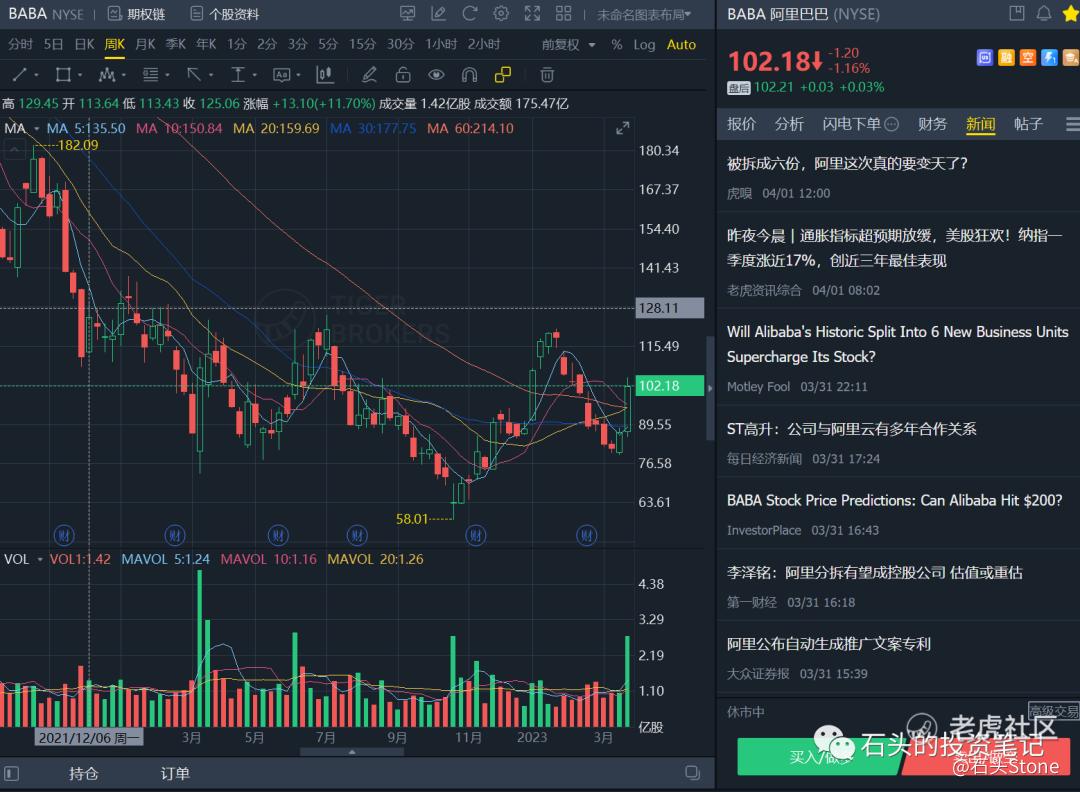Open the 报价 quotes tab

click(x=741, y=124)
